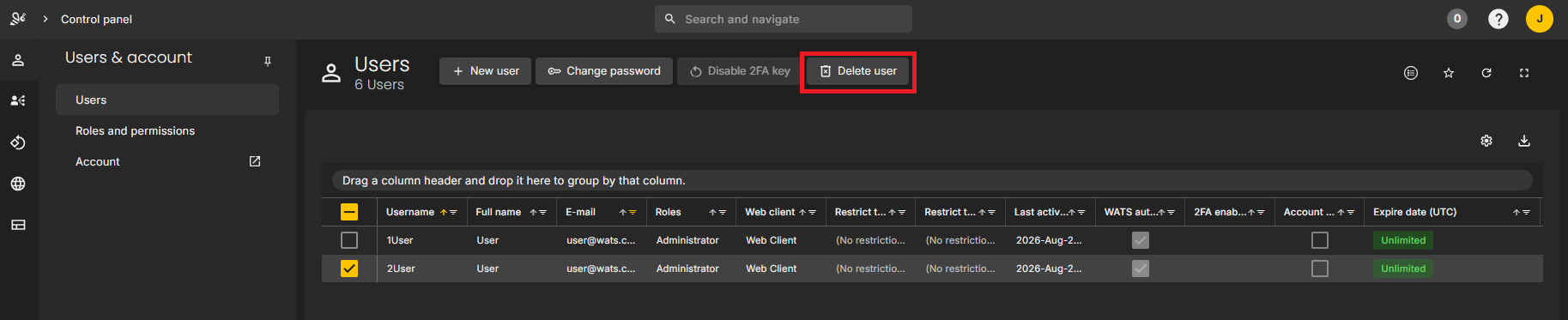The height and width of the screenshot is (320, 1568).
Task: Click the WATS logo icon at top left
Action: [18, 18]
